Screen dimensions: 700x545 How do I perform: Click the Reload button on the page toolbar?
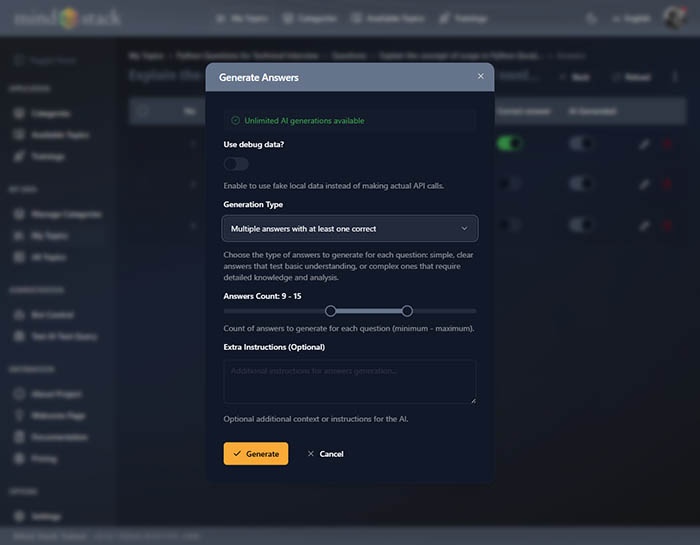tap(633, 77)
